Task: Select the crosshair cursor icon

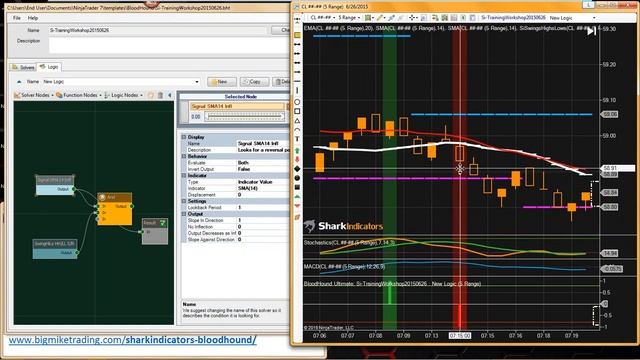Action: pos(412,18)
